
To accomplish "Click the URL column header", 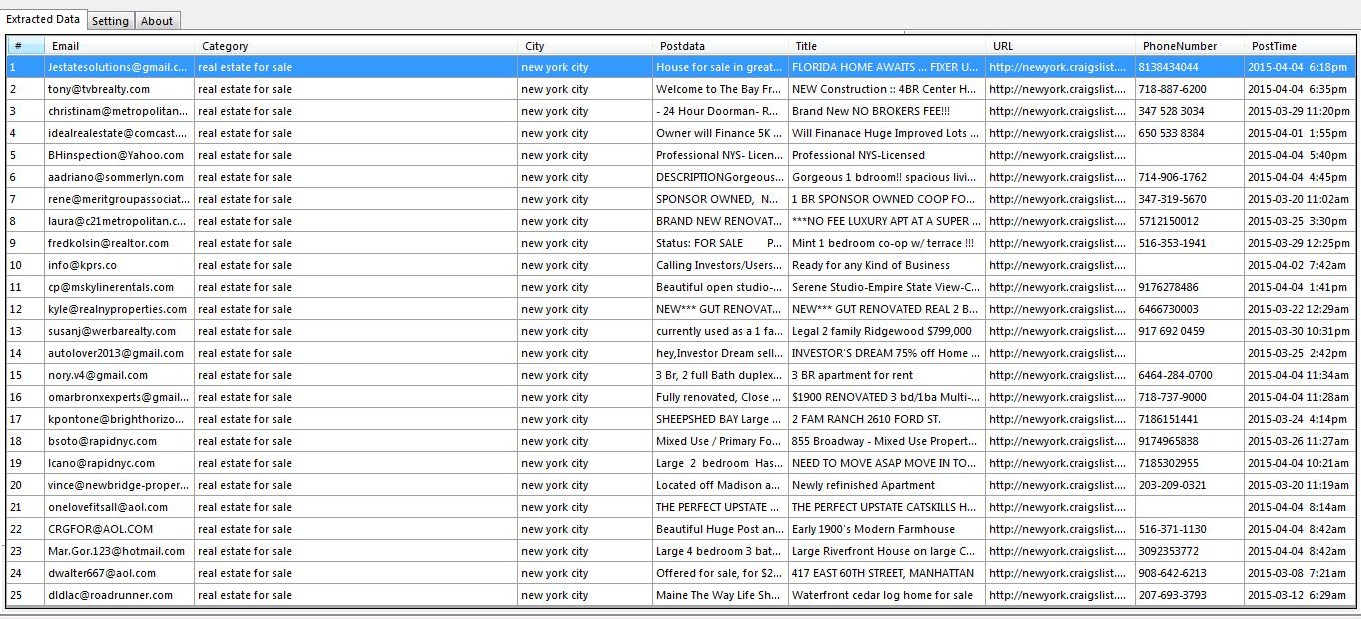I will (x=1060, y=46).
